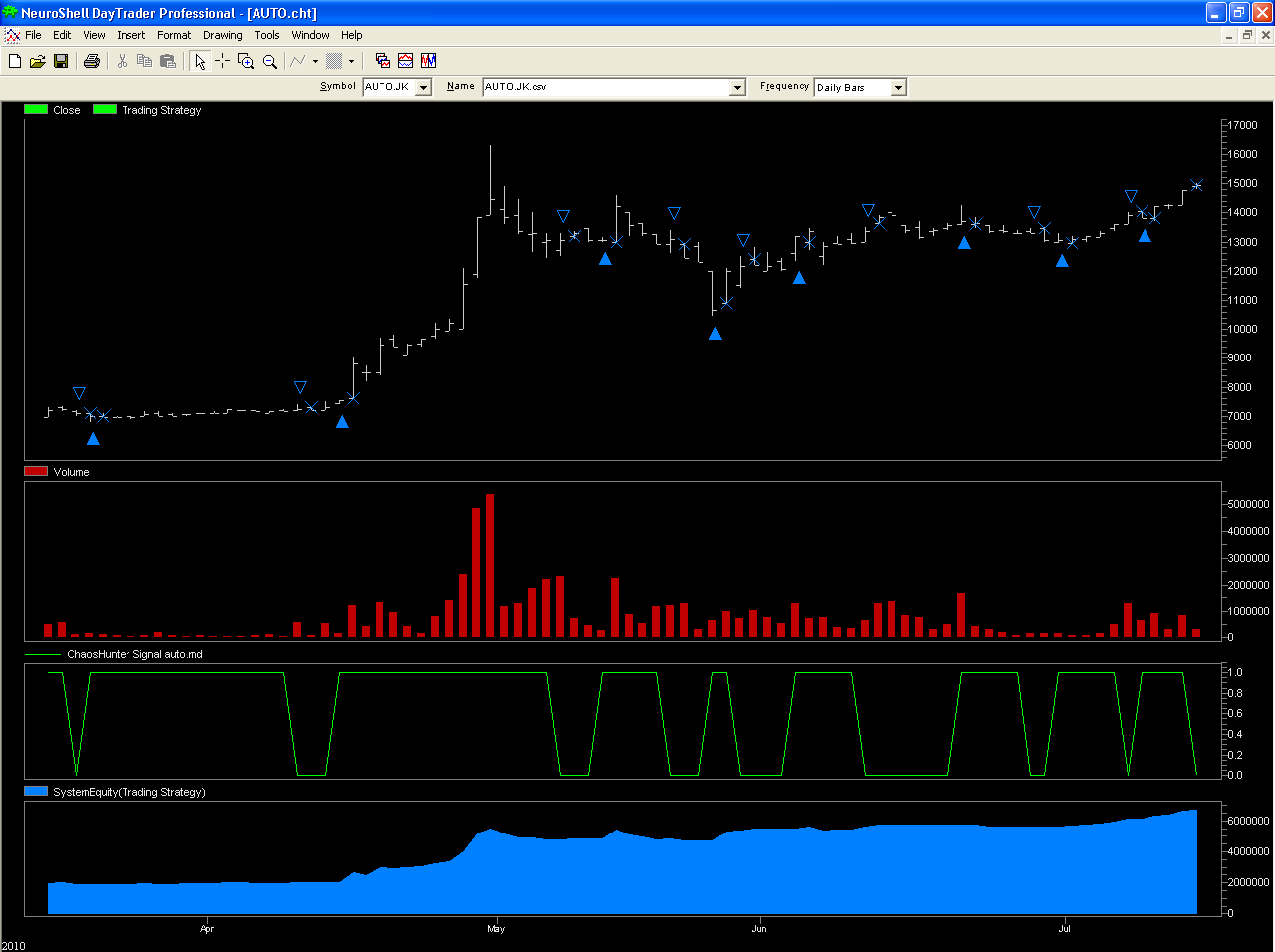Save the chart with floppy disk icon
Viewport: 1275px width, 952px height.
point(61,61)
